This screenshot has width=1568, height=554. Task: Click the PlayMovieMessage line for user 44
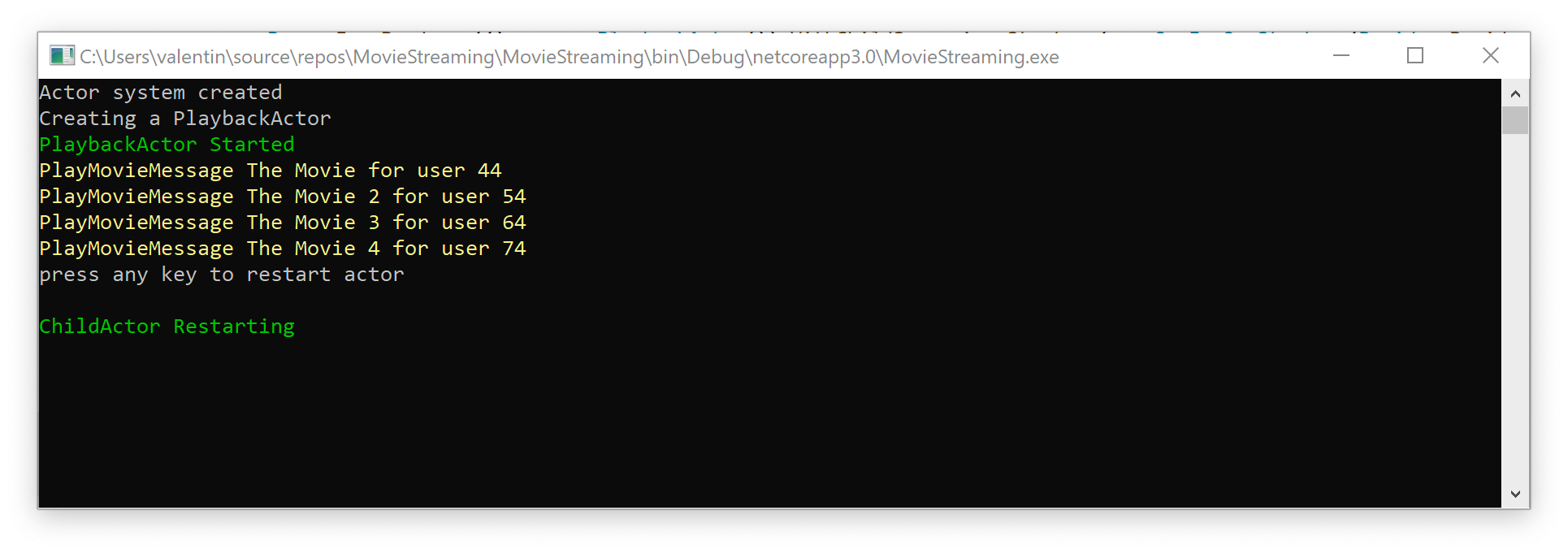tap(271, 171)
